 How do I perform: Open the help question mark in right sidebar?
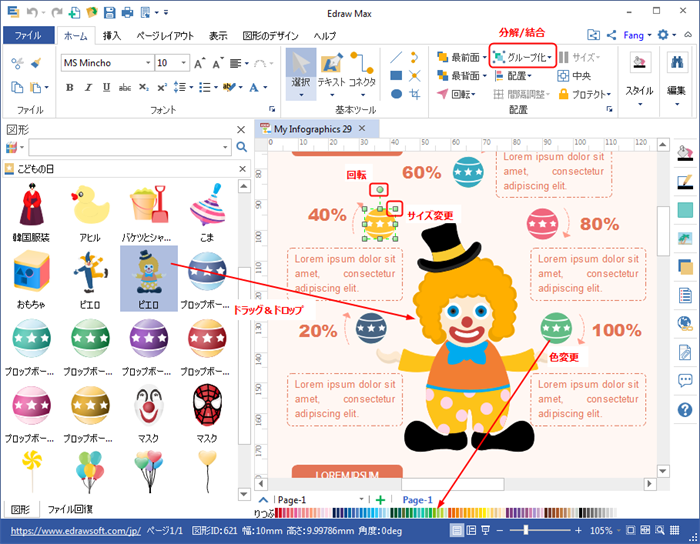[x=685, y=409]
